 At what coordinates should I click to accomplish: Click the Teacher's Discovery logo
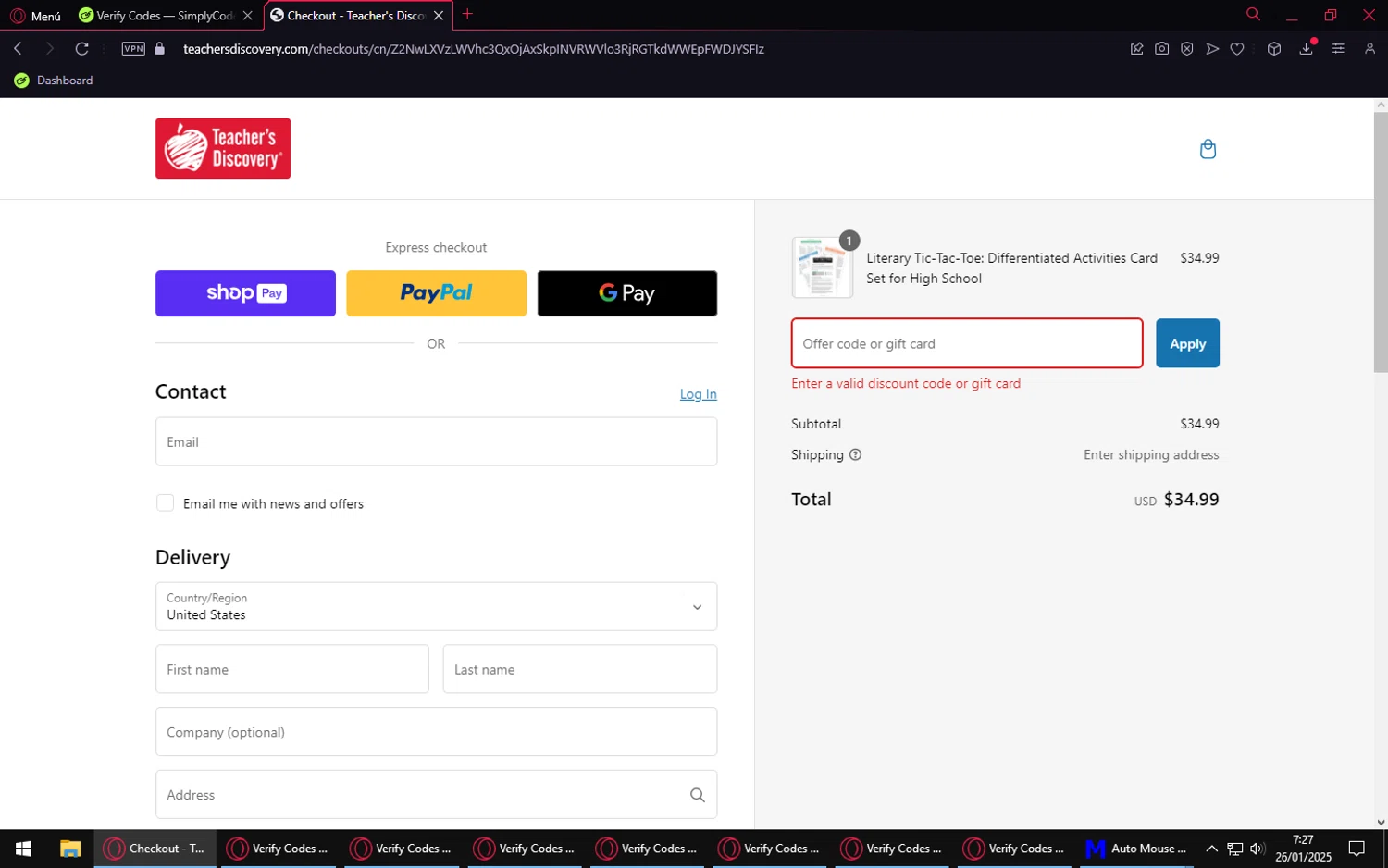pos(223,148)
